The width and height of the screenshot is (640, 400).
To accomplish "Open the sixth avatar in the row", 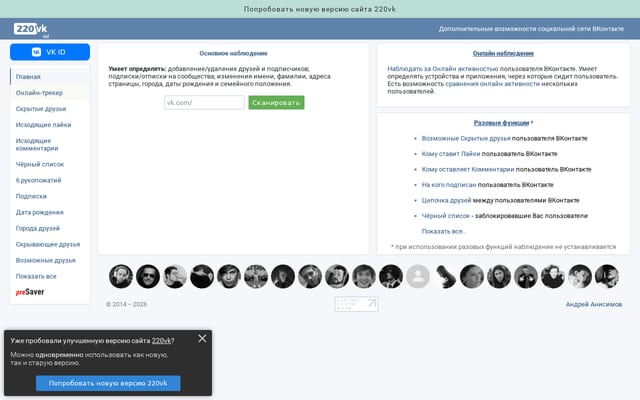I will point(256,276).
